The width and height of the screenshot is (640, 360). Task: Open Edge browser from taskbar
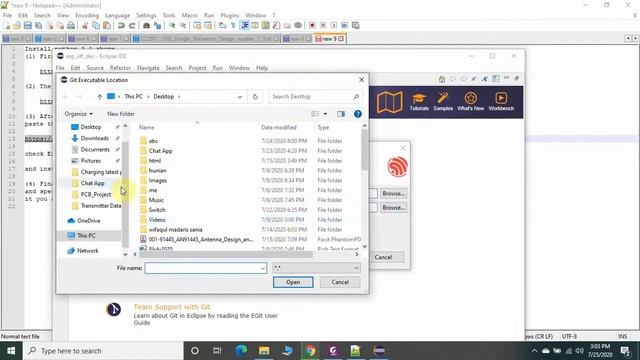241,351
